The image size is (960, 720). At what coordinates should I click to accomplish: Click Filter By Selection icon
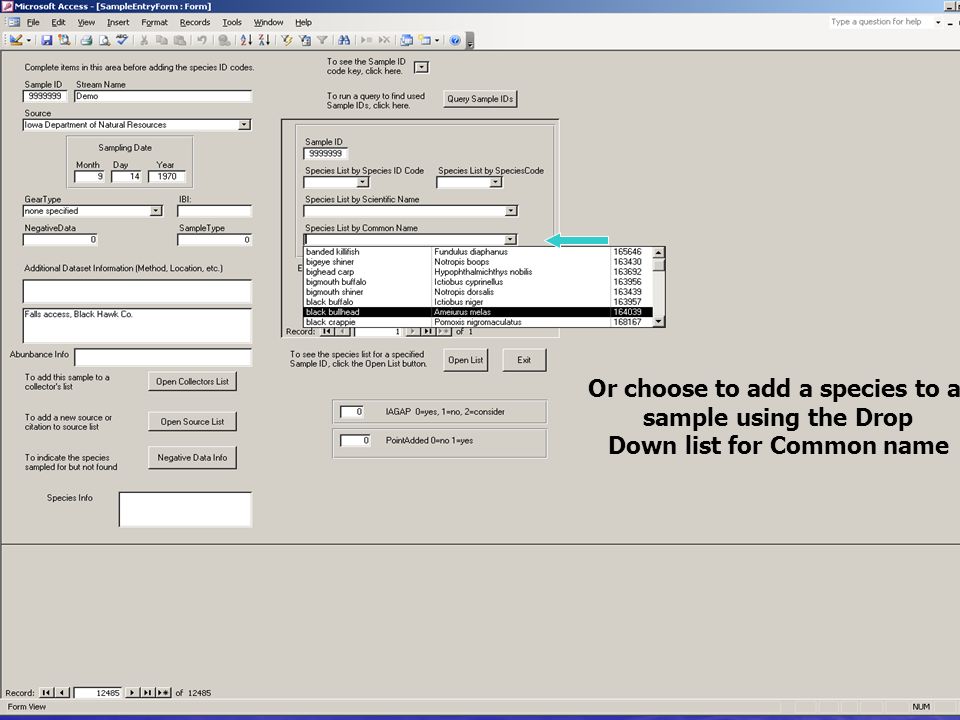287,40
